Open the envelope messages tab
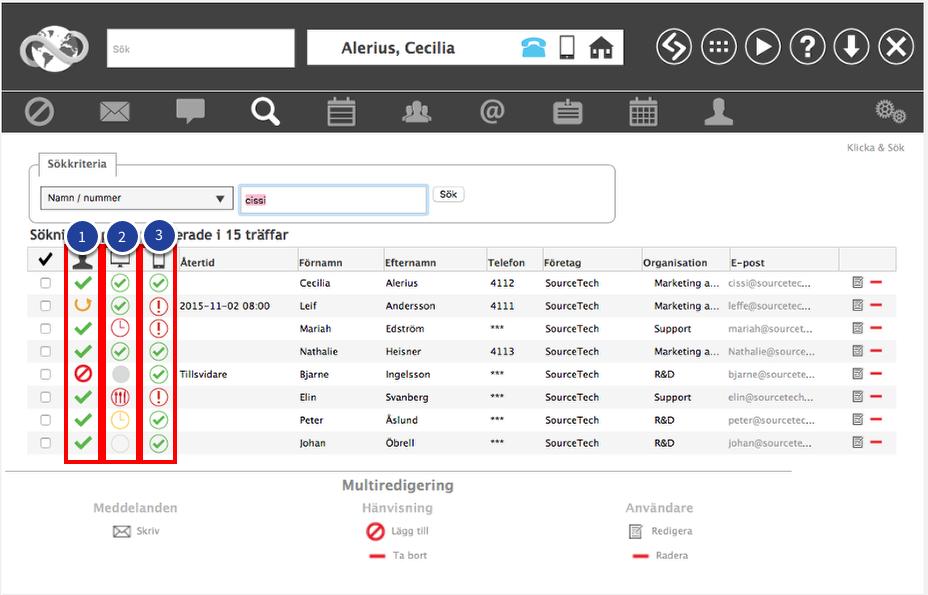The height and width of the screenshot is (595, 928). coord(115,111)
